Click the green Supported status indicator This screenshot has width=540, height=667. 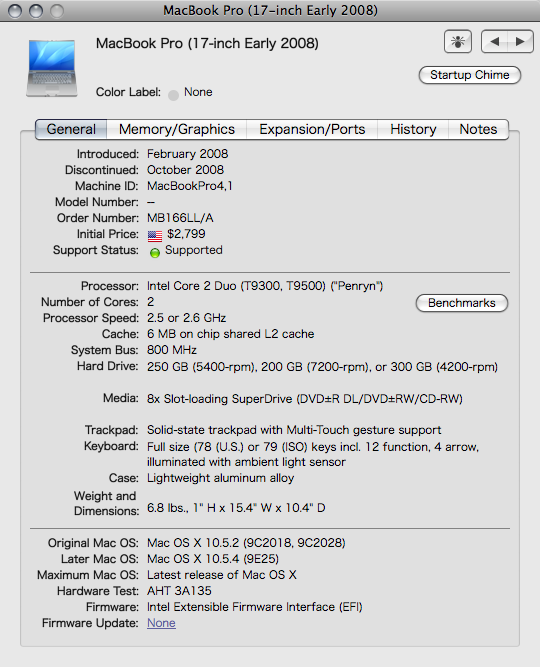pyautogui.click(x=155, y=253)
